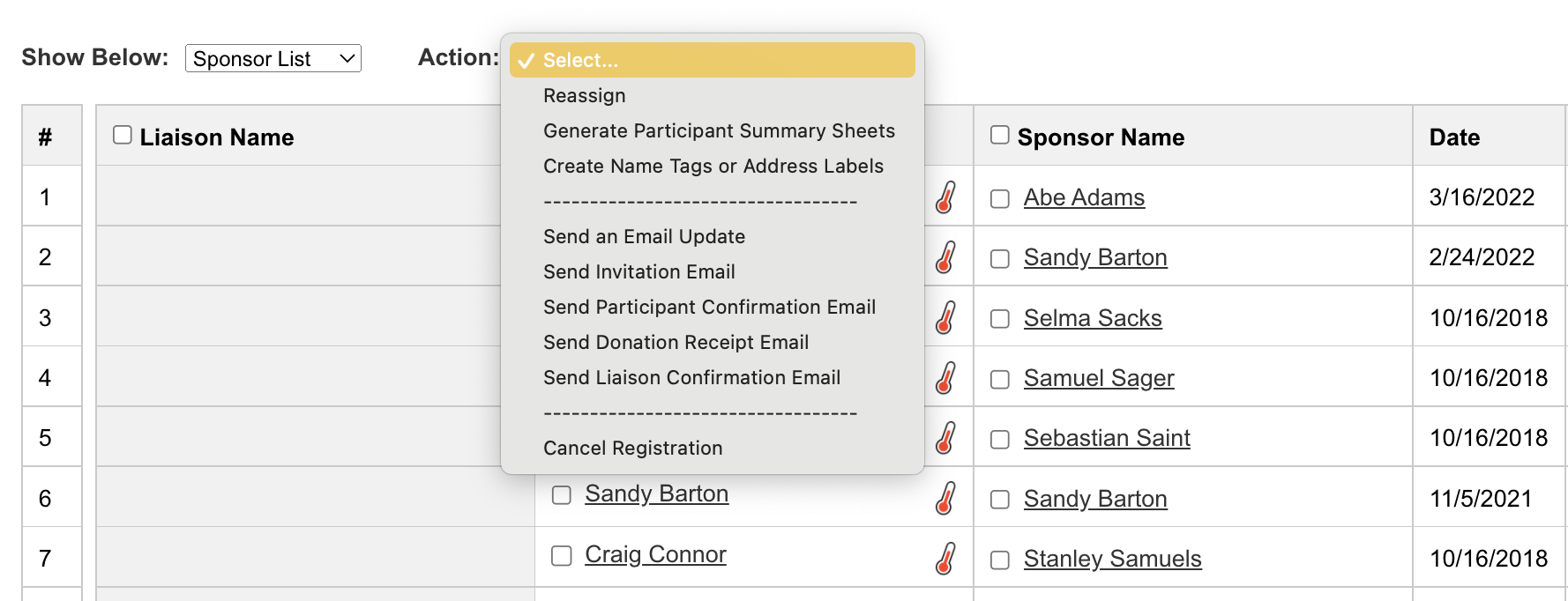This screenshot has width=1568, height=601.
Task: Select Cancel Registration from the menu
Action: click(632, 448)
